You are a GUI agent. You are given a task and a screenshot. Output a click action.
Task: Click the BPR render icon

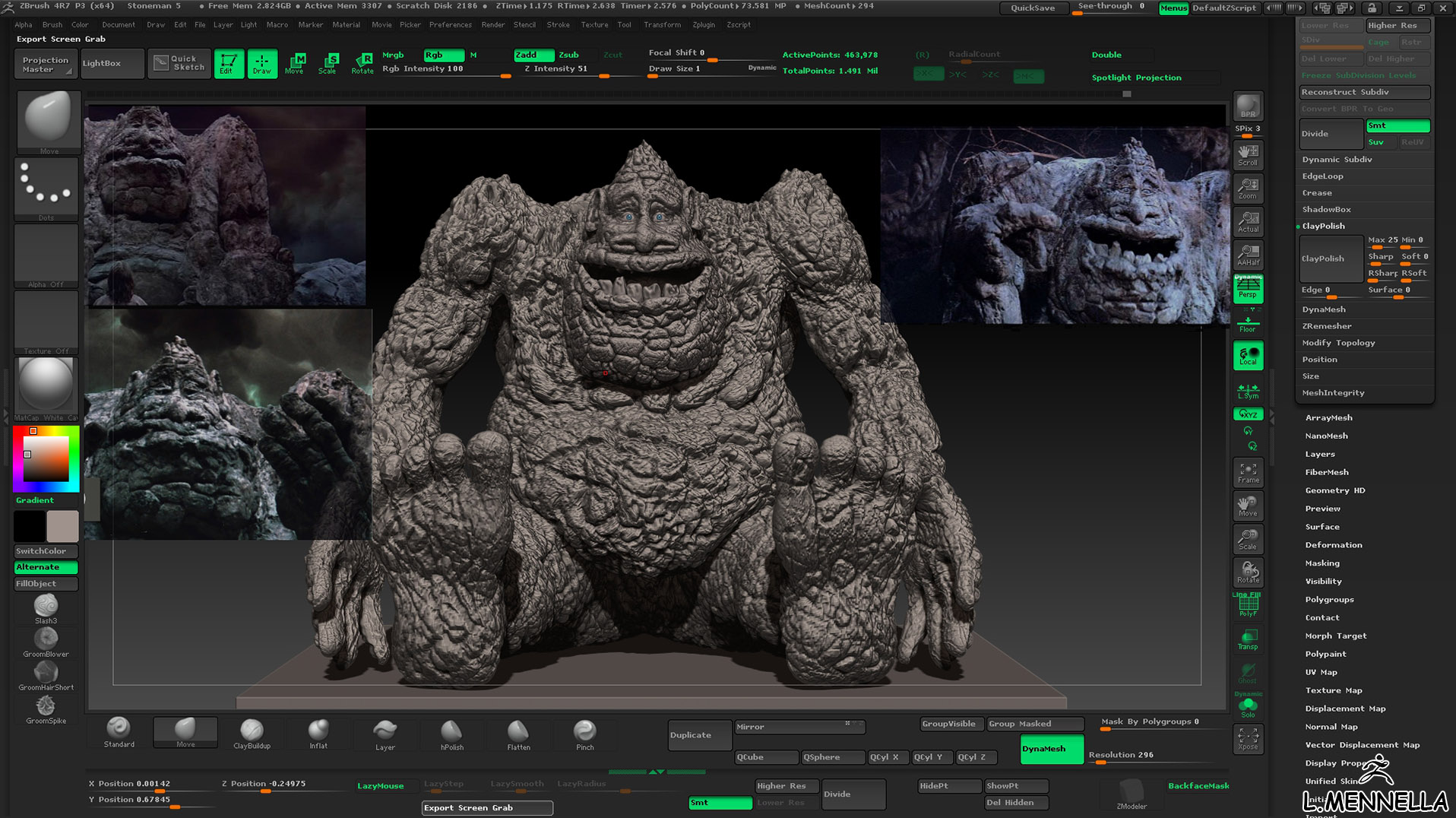click(1248, 107)
